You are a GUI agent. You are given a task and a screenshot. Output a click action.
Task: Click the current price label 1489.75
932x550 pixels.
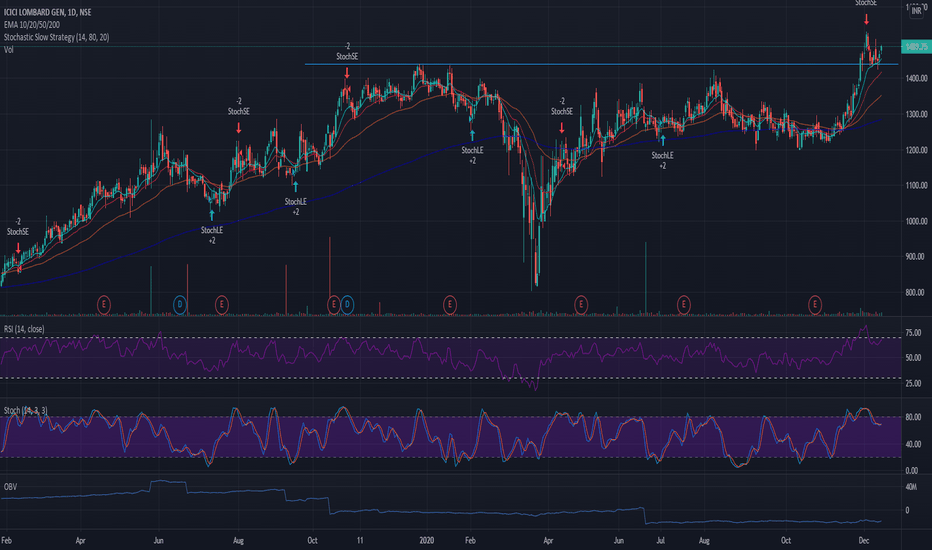(916, 46)
